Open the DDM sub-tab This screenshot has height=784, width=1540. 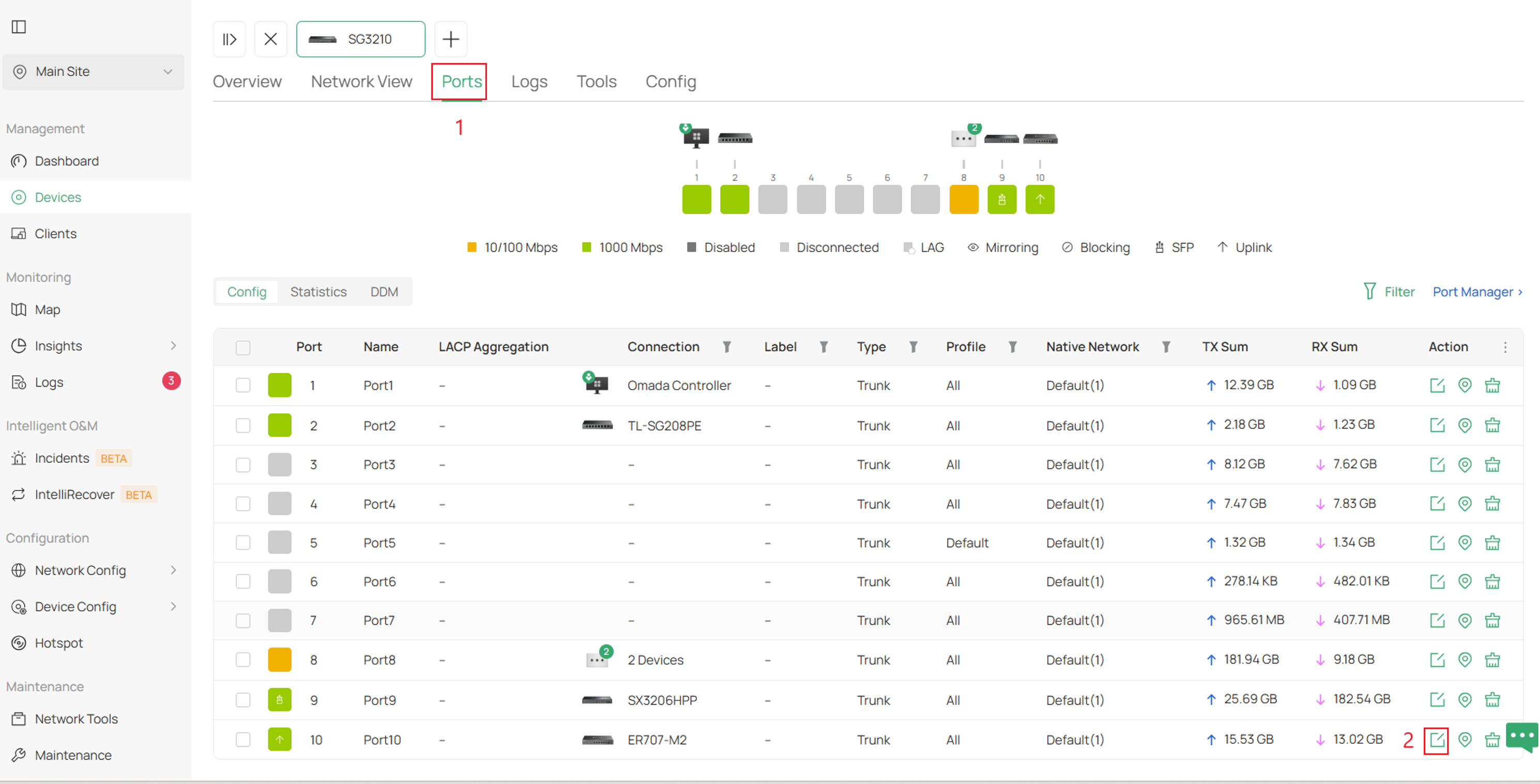coord(384,292)
